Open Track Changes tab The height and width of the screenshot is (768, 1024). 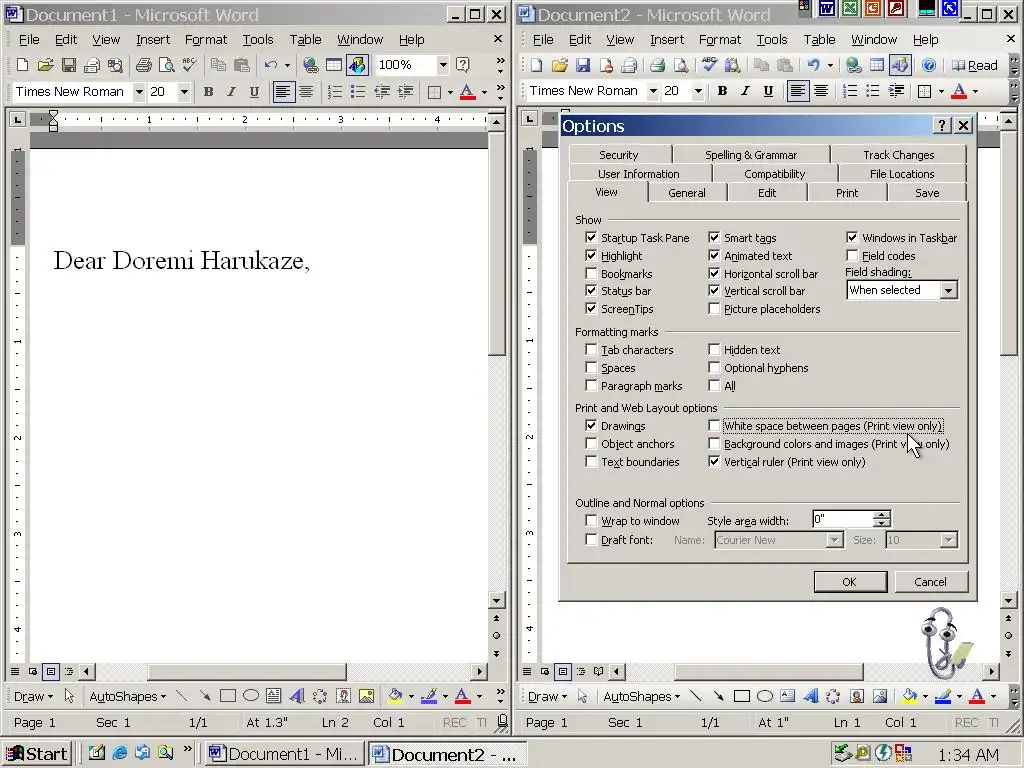[899, 155]
